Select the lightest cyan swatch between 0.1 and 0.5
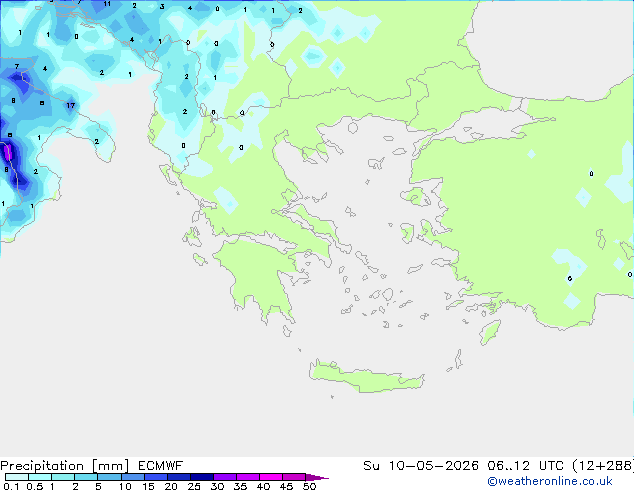The width and height of the screenshot is (634, 490). point(17,477)
